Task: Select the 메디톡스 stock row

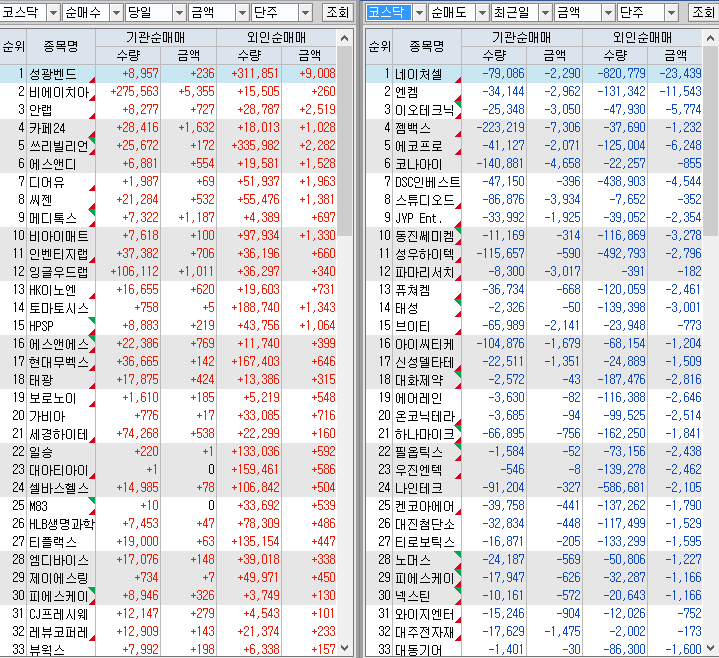Action: coord(168,218)
